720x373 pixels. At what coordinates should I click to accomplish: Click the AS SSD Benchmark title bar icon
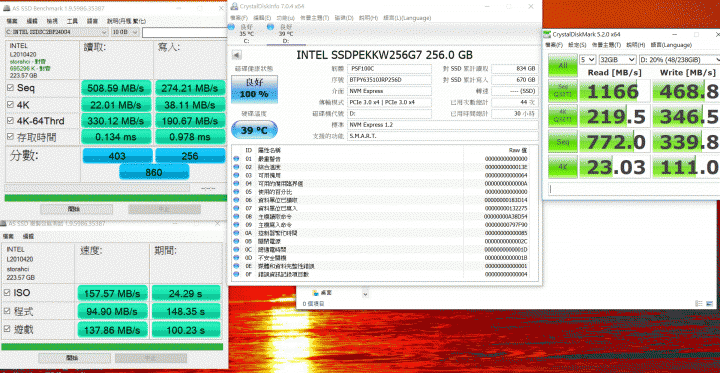[8, 8]
